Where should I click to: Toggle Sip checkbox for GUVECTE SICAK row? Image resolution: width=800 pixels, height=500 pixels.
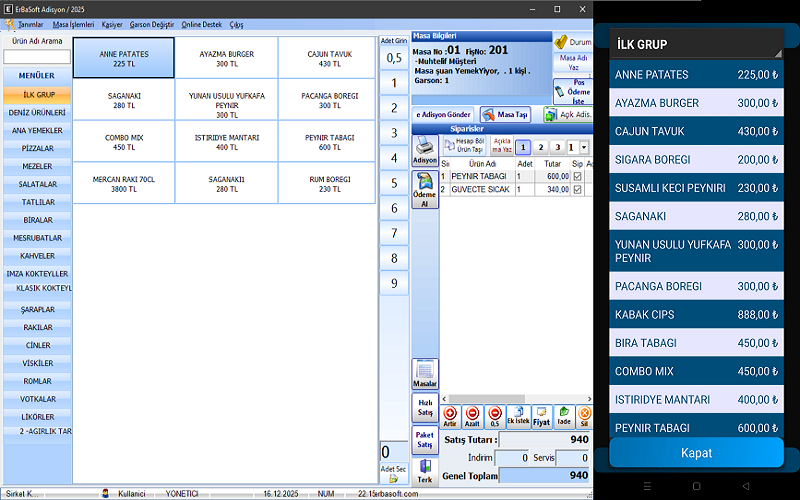click(577, 188)
